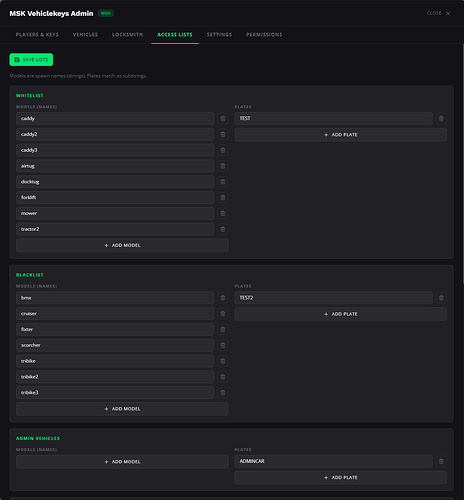Add a model to the Whitelist

(122, 245)
